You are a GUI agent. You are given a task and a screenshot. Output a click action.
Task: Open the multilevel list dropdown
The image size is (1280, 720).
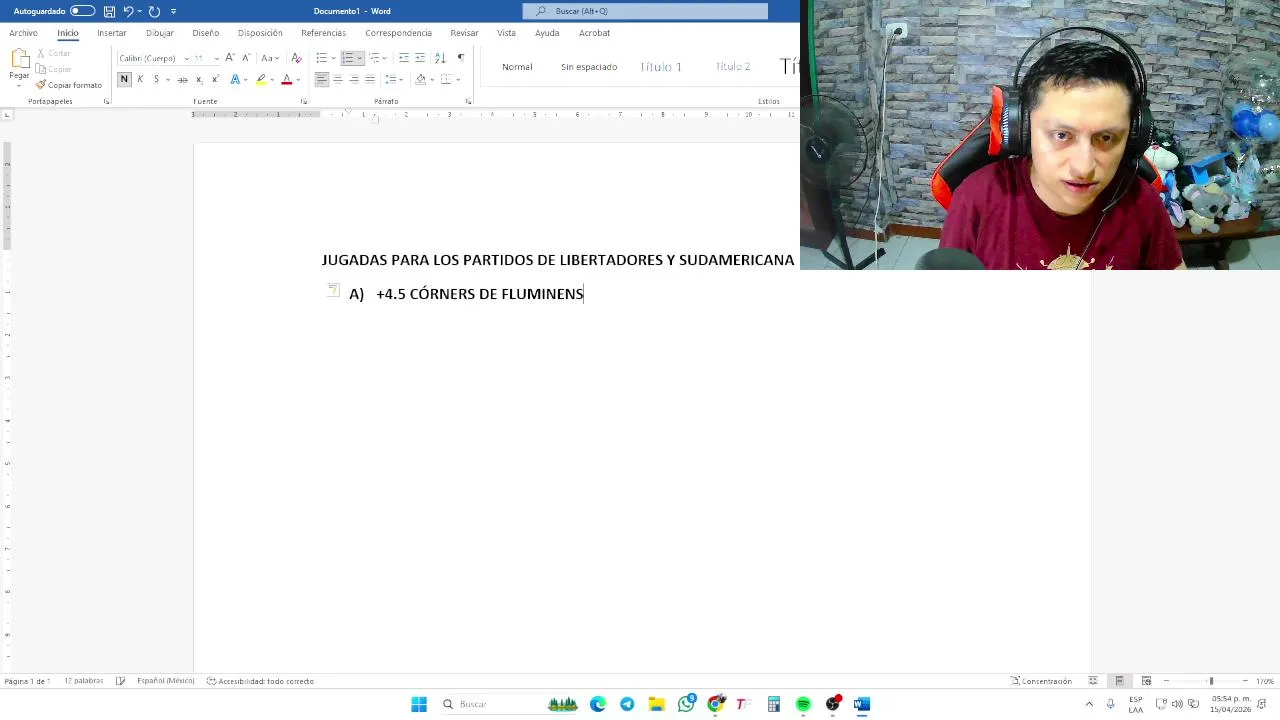click(385, 58)
